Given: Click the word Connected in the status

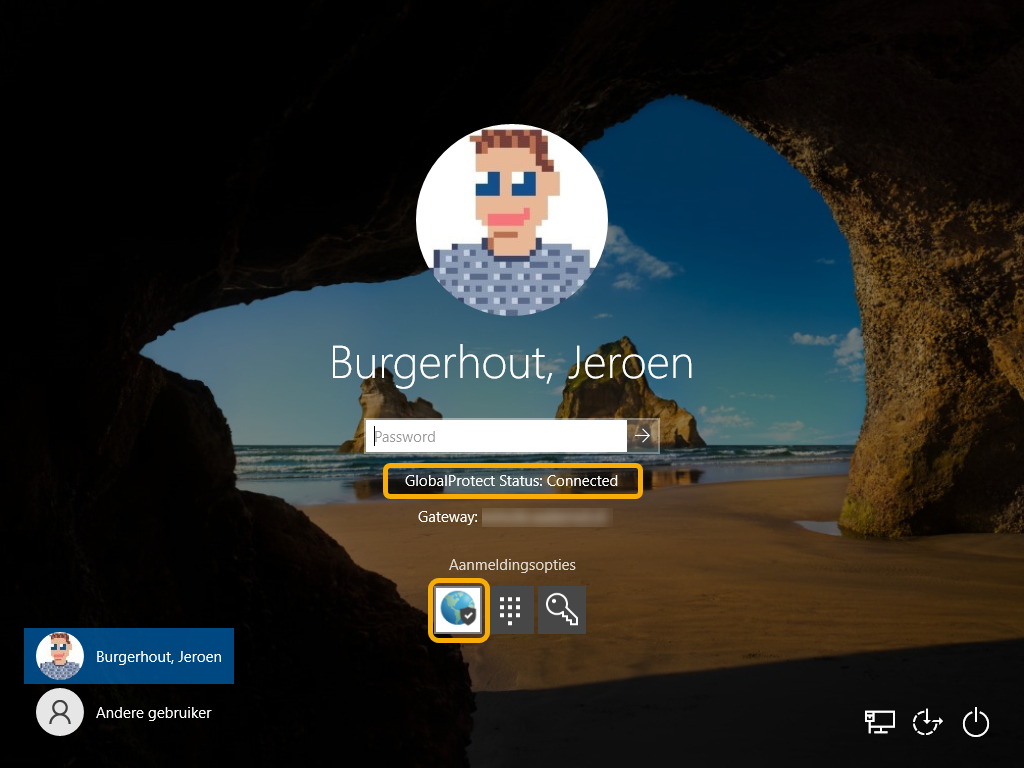Looking at the screenshot, I should [x=582, y=481].
